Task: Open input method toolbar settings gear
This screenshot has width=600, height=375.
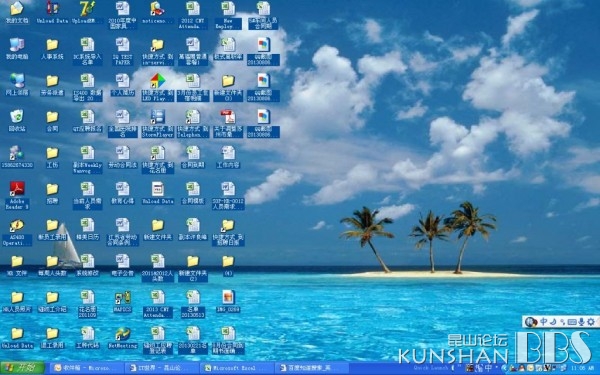Action: [591, 322]
